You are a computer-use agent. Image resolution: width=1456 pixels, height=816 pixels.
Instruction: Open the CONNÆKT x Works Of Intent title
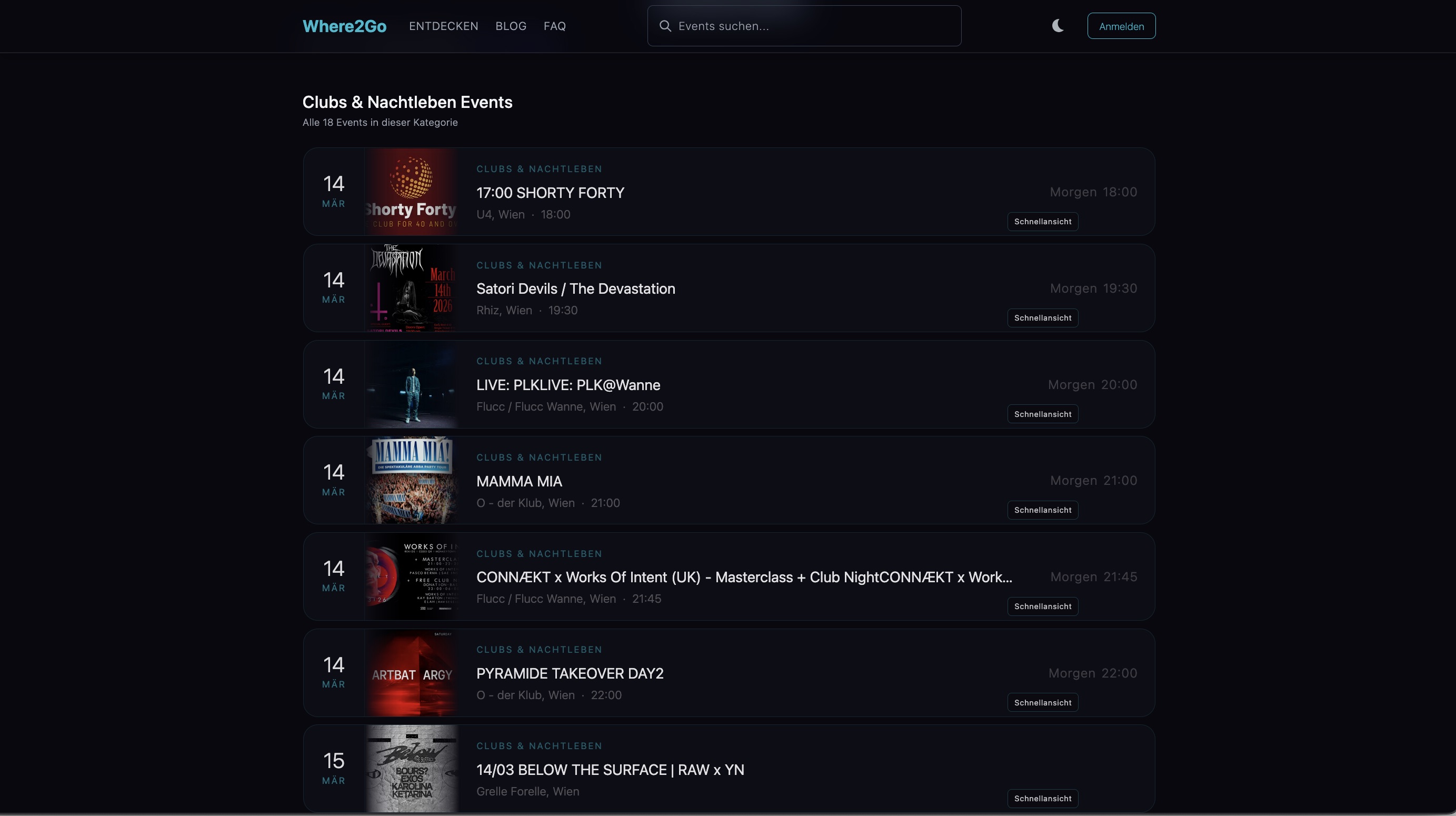pyautogui.click(x=744, y=577)
